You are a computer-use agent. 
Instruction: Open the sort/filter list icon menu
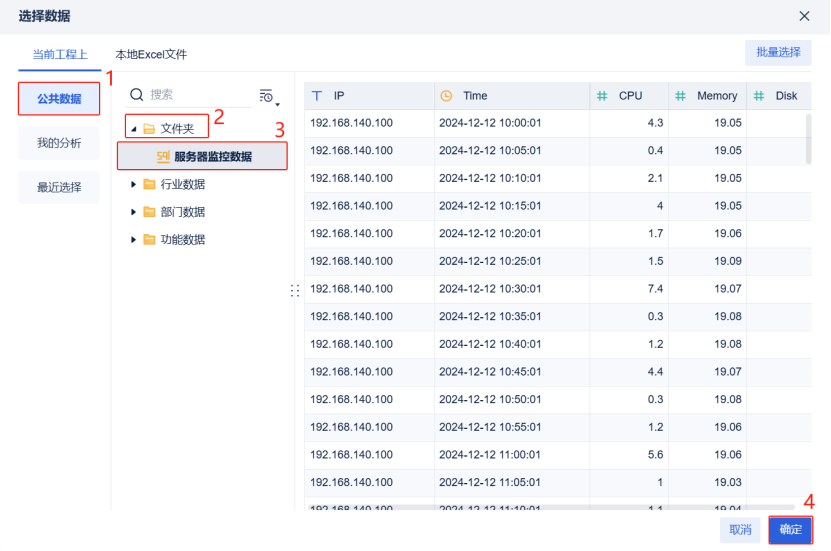coord(267,96)
